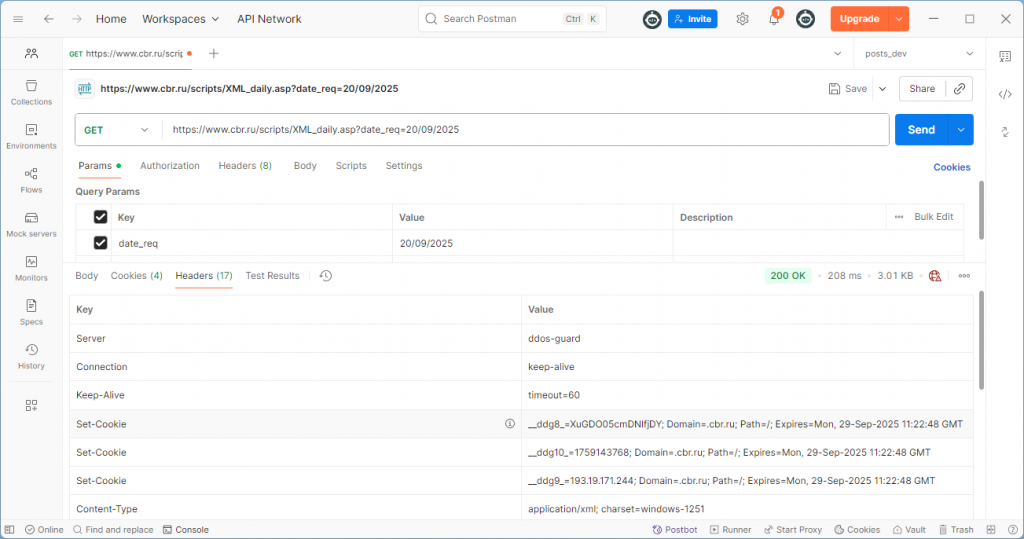The height and width of the screenshot is (539, 1024).
Task: Add a new request tab
Action: (x=214, y=54)
